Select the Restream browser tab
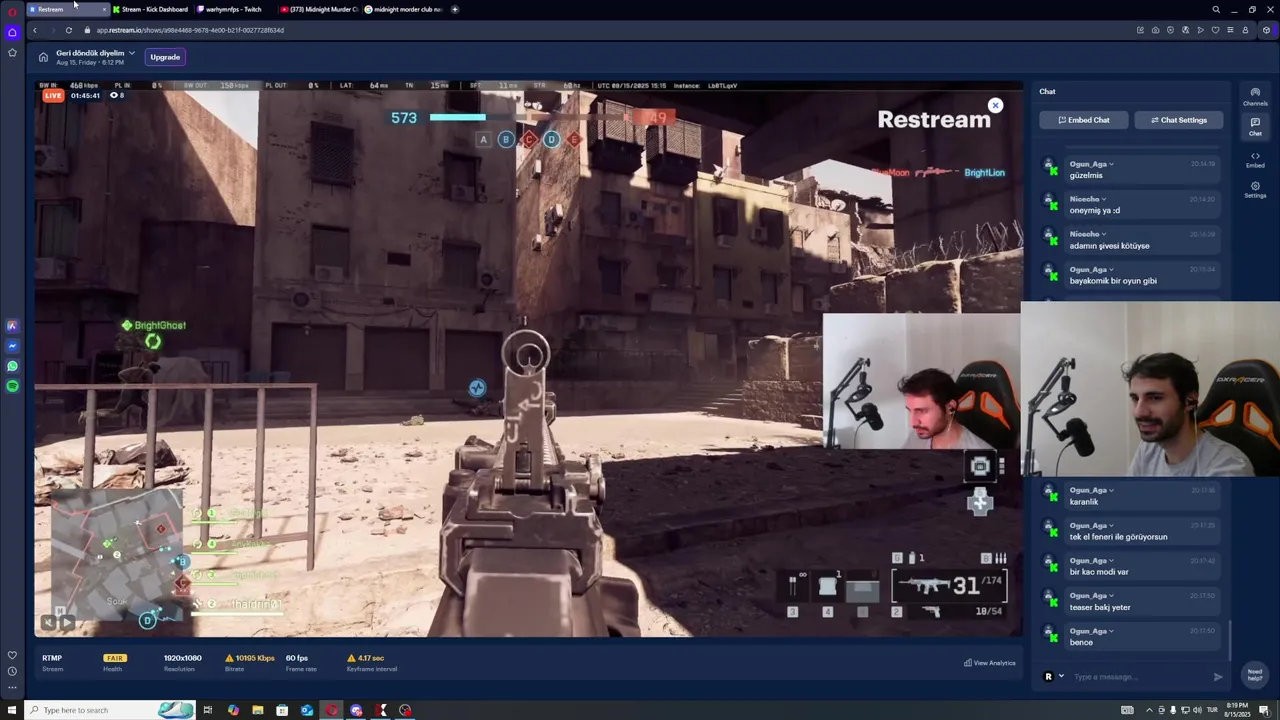 coord(66,9)
